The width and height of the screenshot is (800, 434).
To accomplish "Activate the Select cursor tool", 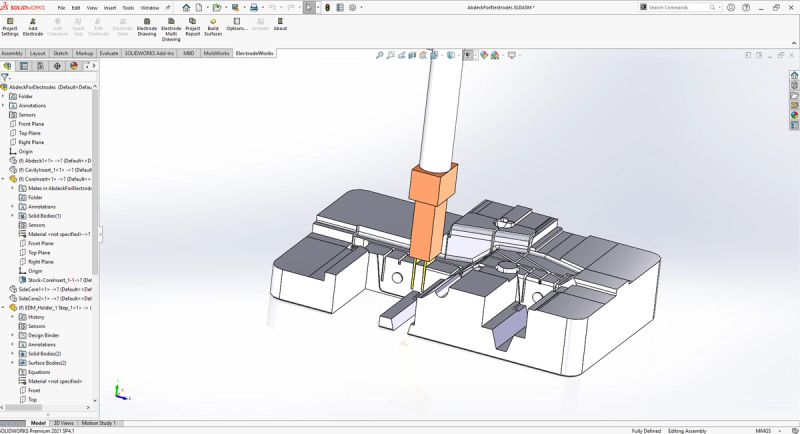I will (309, 8).
